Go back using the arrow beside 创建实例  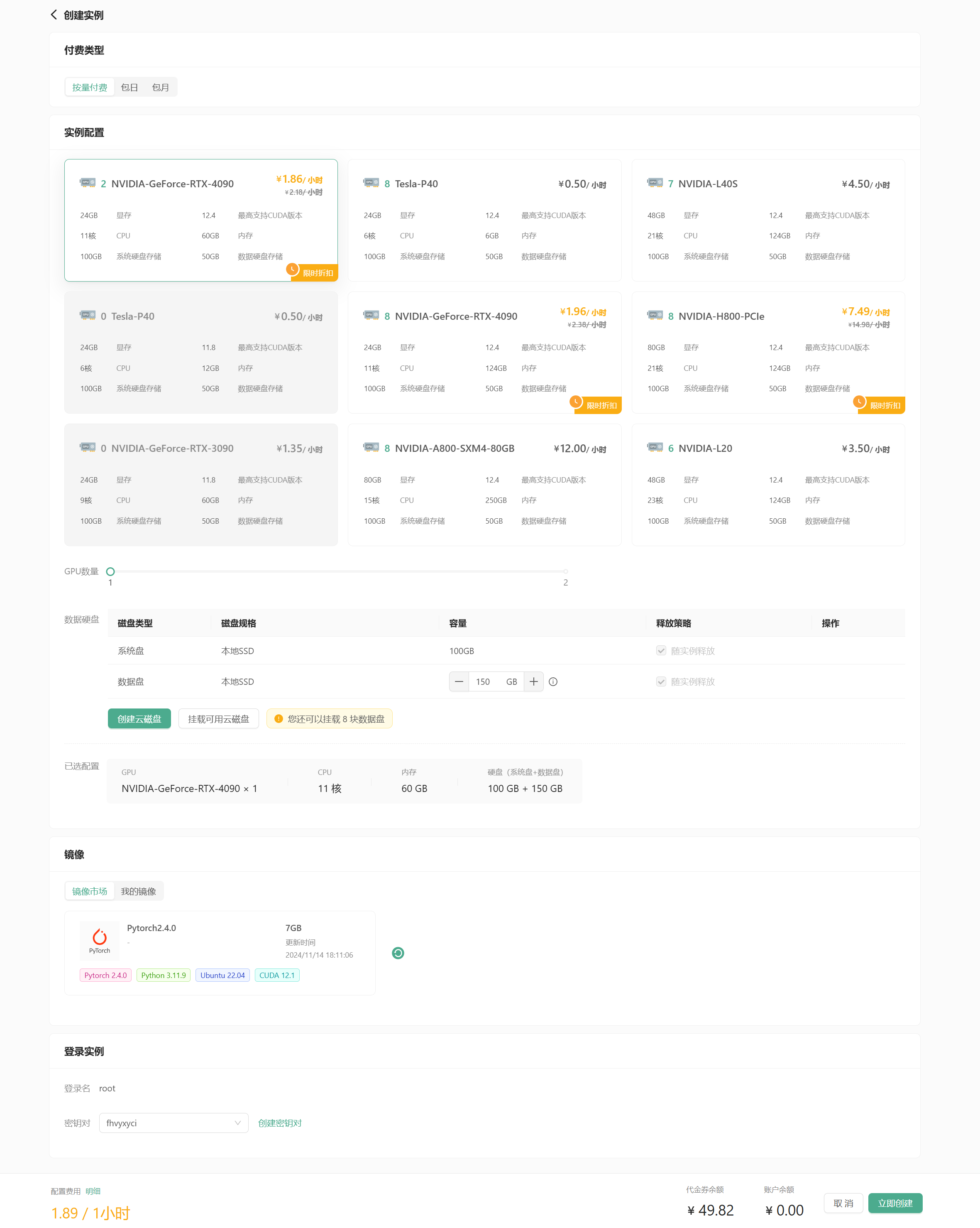pyautogui.click(x=54, y=15)
